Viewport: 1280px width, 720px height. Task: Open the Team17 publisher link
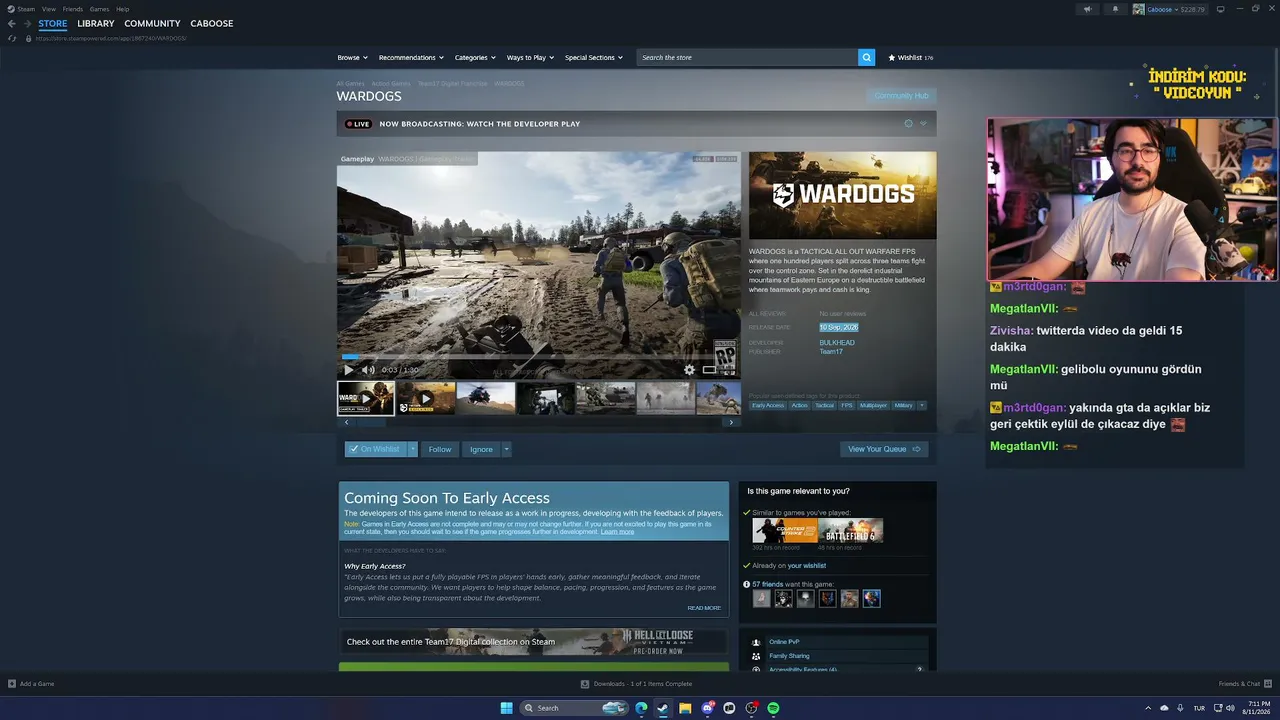[831, 351]
